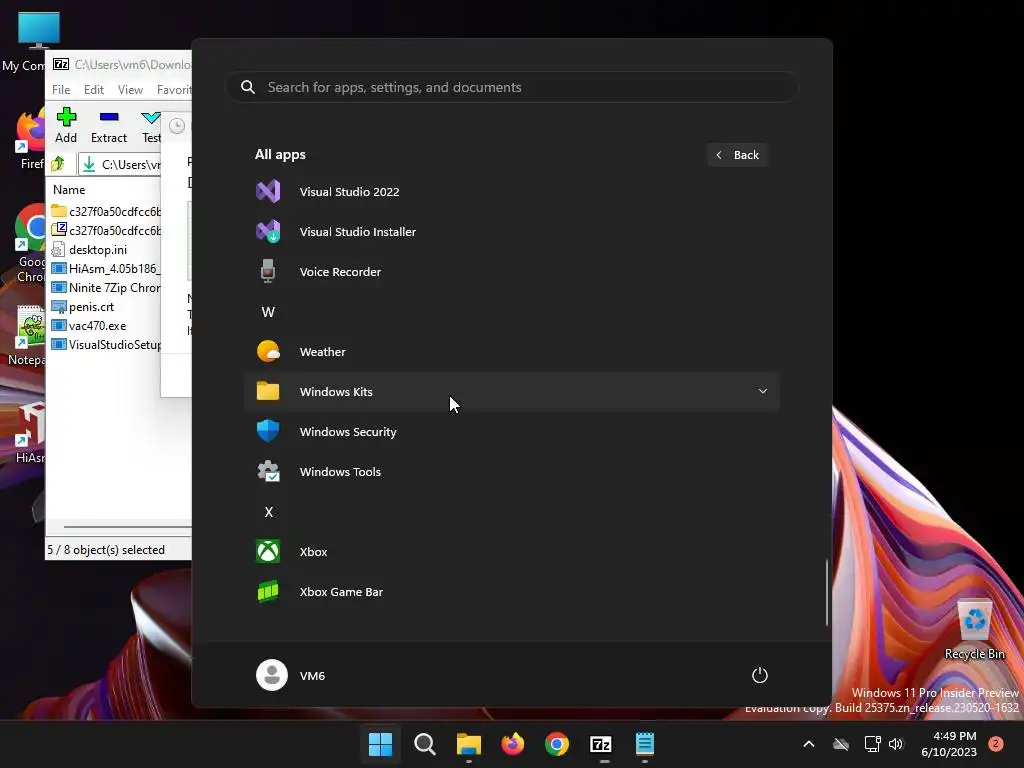Open Xbox Game Bar

coord(511,592)
